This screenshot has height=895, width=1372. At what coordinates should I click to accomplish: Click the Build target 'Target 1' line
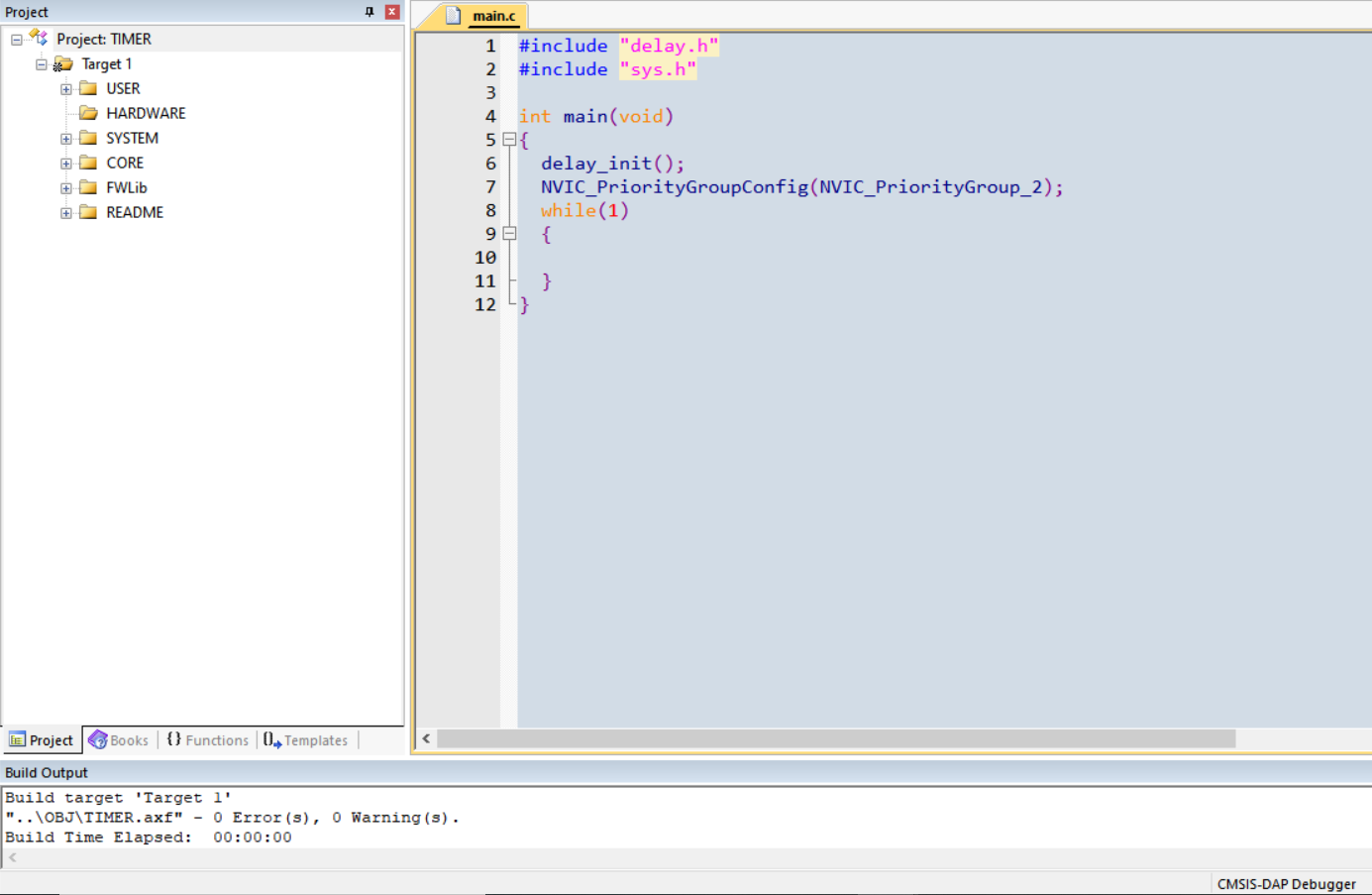pos(118,798)
